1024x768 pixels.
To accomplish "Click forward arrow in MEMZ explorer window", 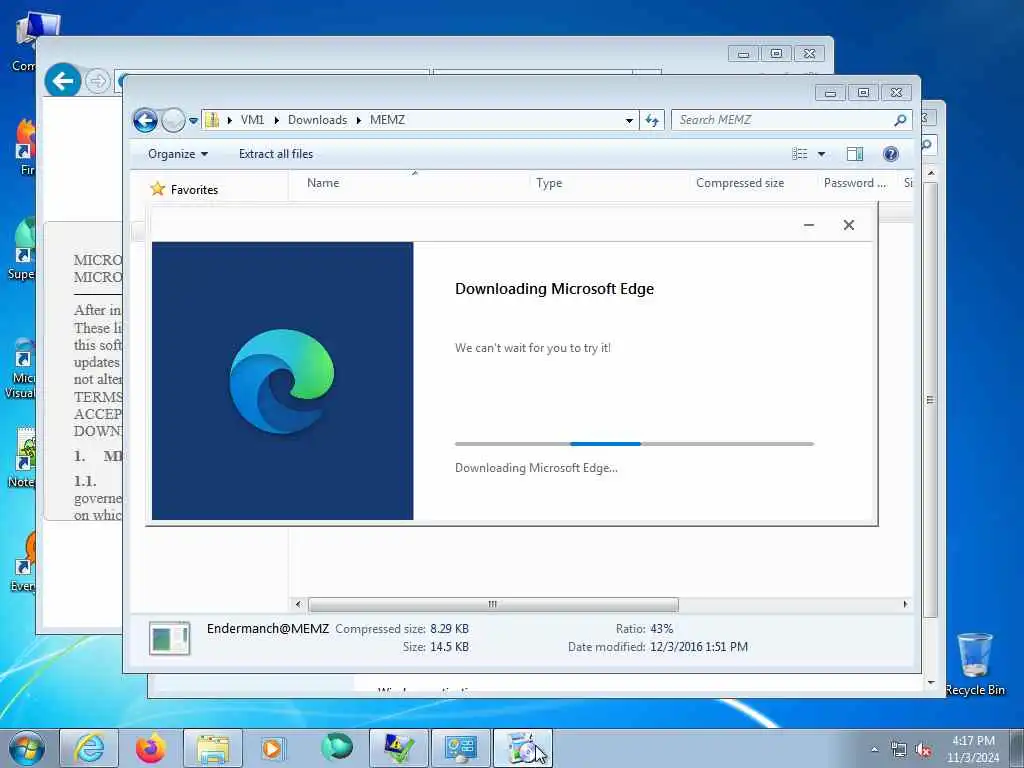I will click(x=173, y=120).
